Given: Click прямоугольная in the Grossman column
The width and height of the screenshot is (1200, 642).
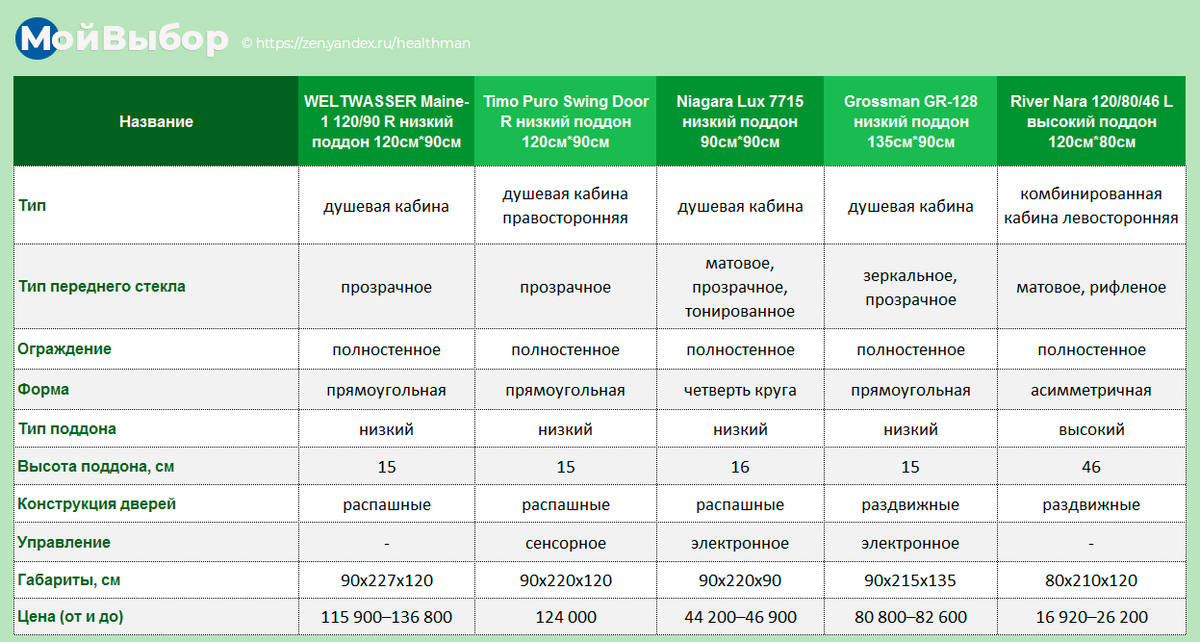Looking at the screenshot, I should 910,390.
